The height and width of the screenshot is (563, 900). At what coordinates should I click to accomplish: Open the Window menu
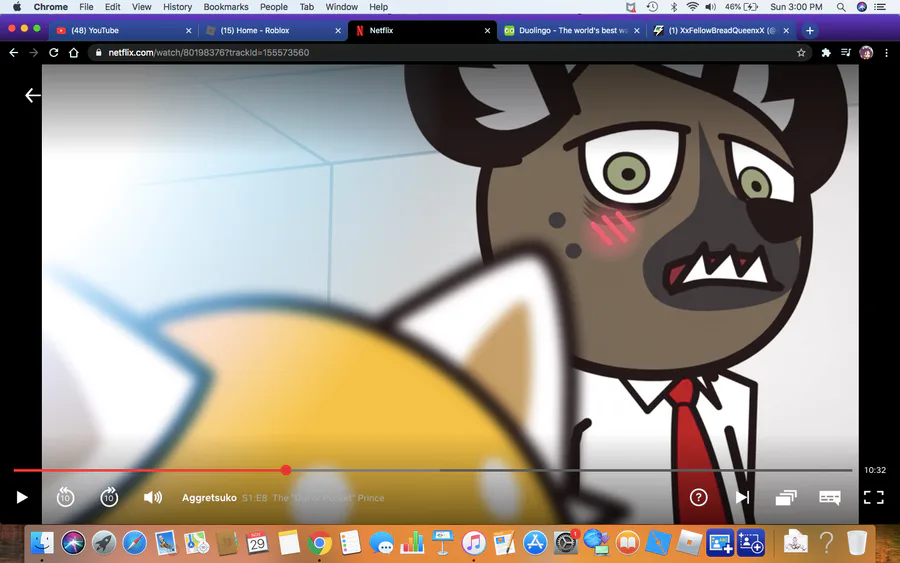click(342, 7)
